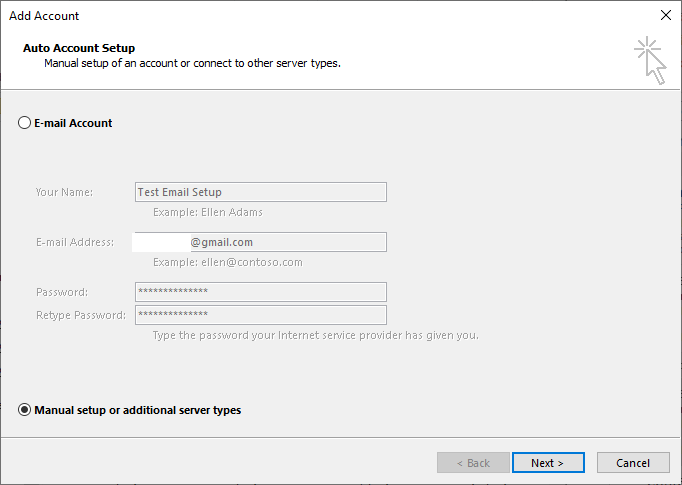Click the "E-mail Address:" label
This screenshot has height=485, width=682.
point(75,242)
